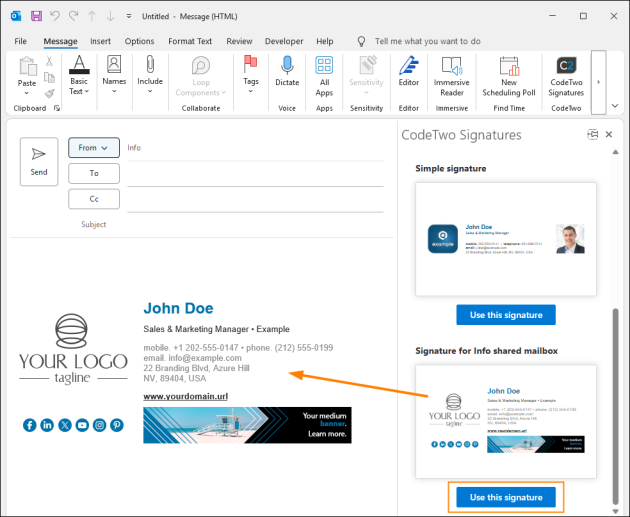Click the X icon in the signature

65,425
